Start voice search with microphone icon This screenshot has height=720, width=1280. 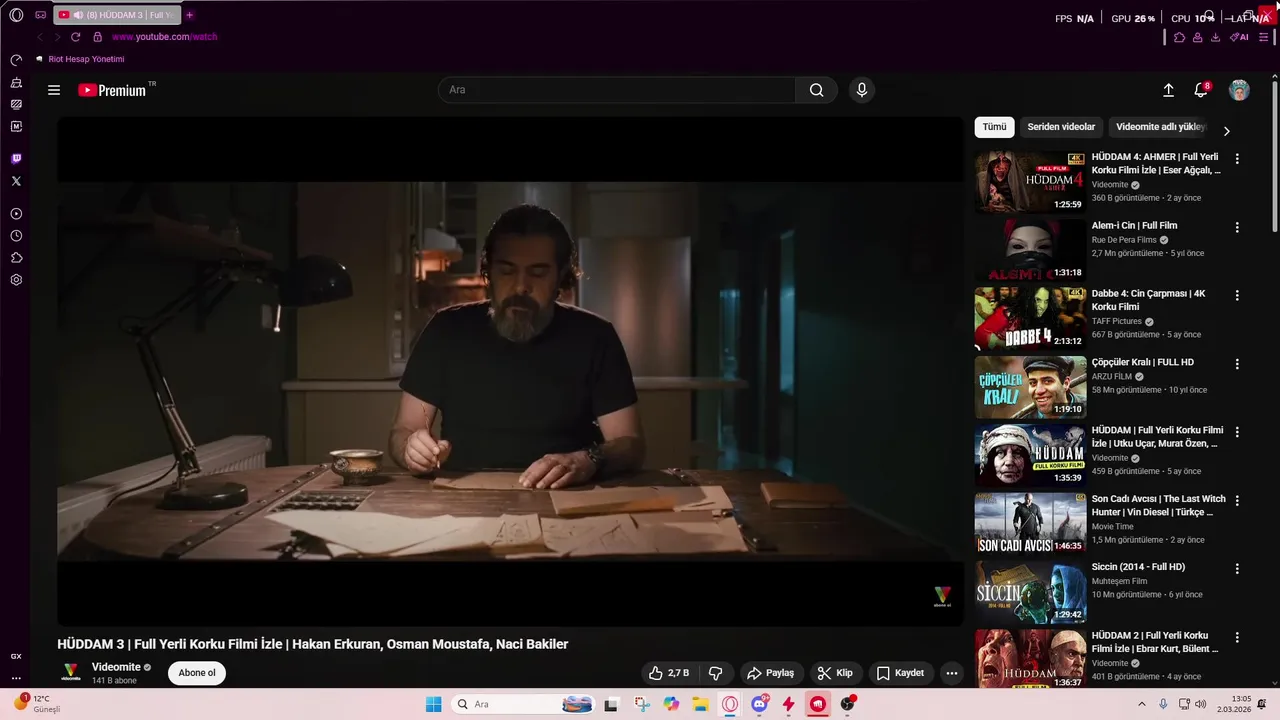tap(862, 90)
